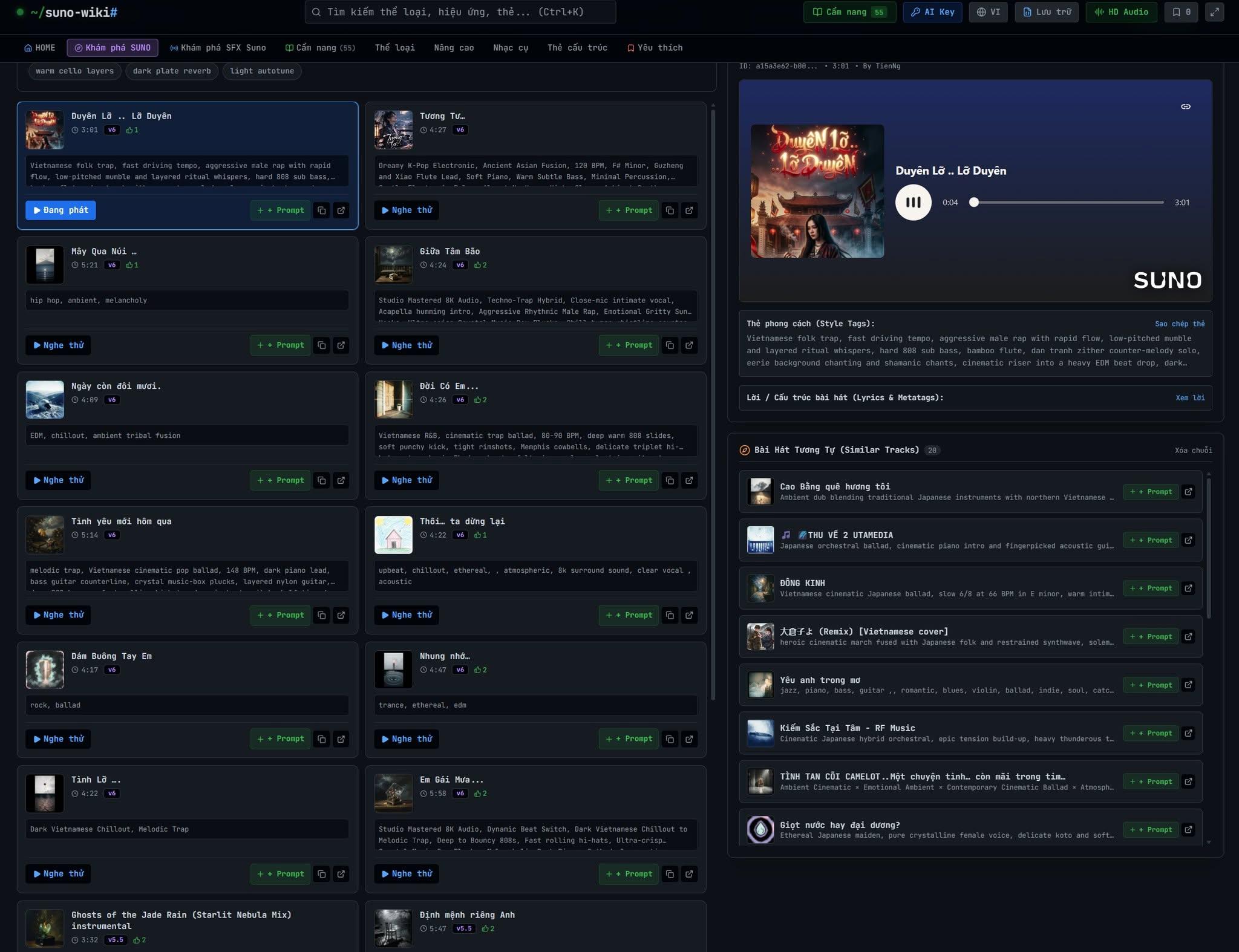Switch to Nâng cao tab

coord(454,48)
